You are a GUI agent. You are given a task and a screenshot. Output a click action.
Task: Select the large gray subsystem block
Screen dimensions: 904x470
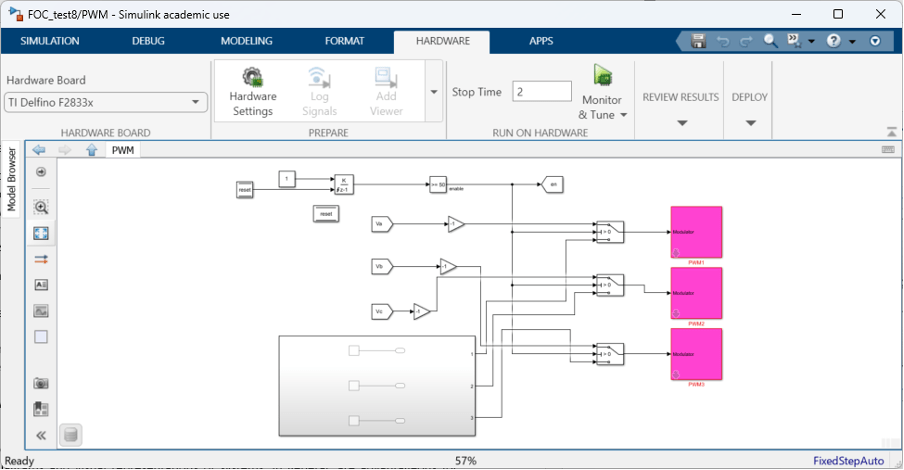coord(377,386)
